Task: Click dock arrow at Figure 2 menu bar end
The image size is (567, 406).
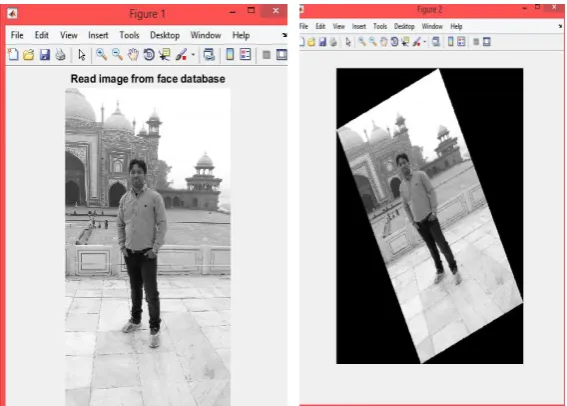Action: [x=560, y=26]
